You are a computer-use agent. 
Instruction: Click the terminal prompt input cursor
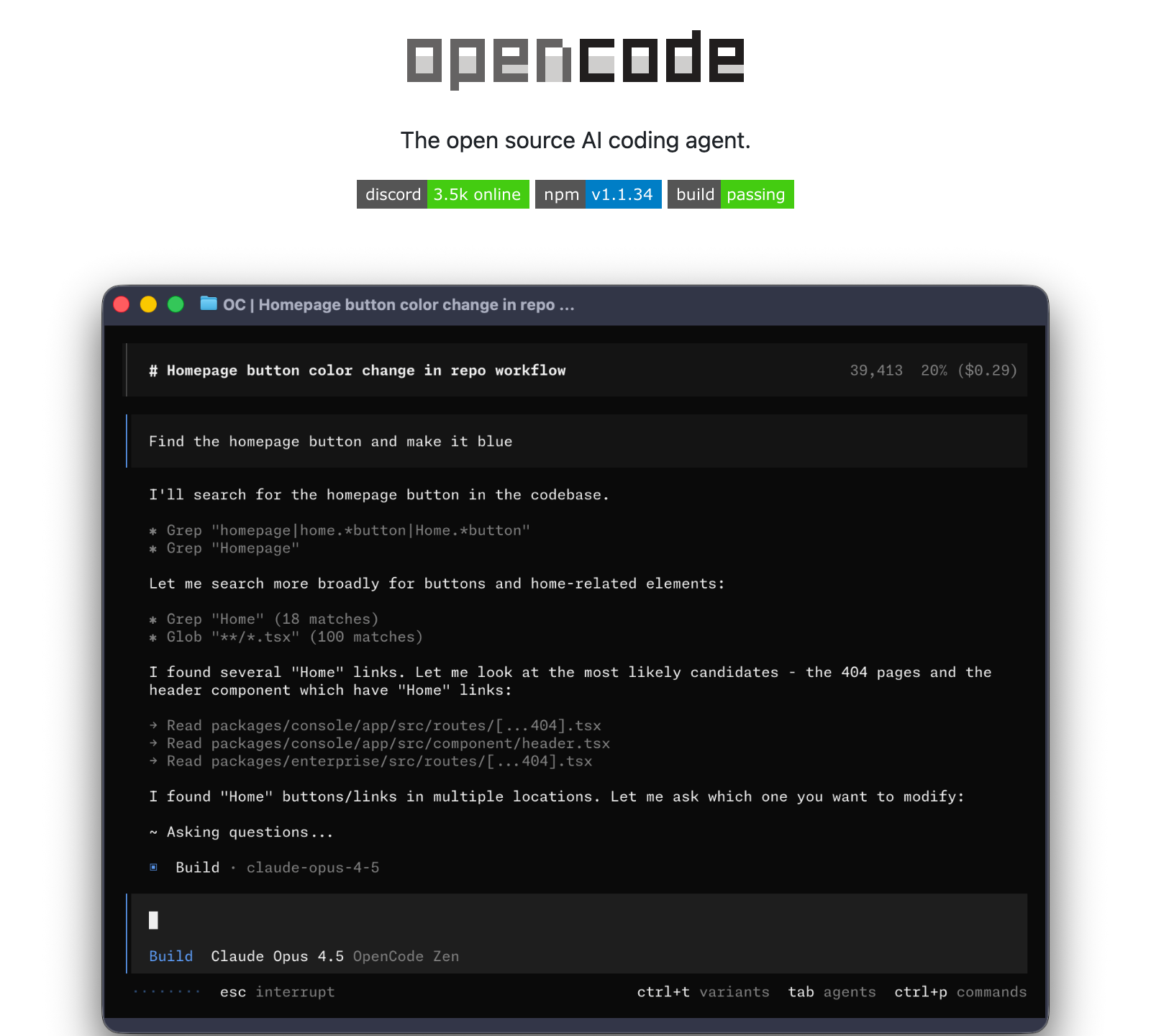(x=153, y=920)
